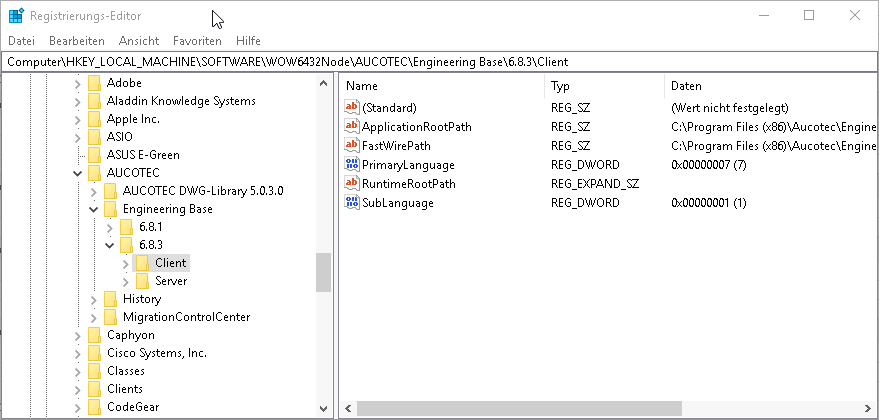
Task: Open the Favoriten menu
Action: click(197, 41)
